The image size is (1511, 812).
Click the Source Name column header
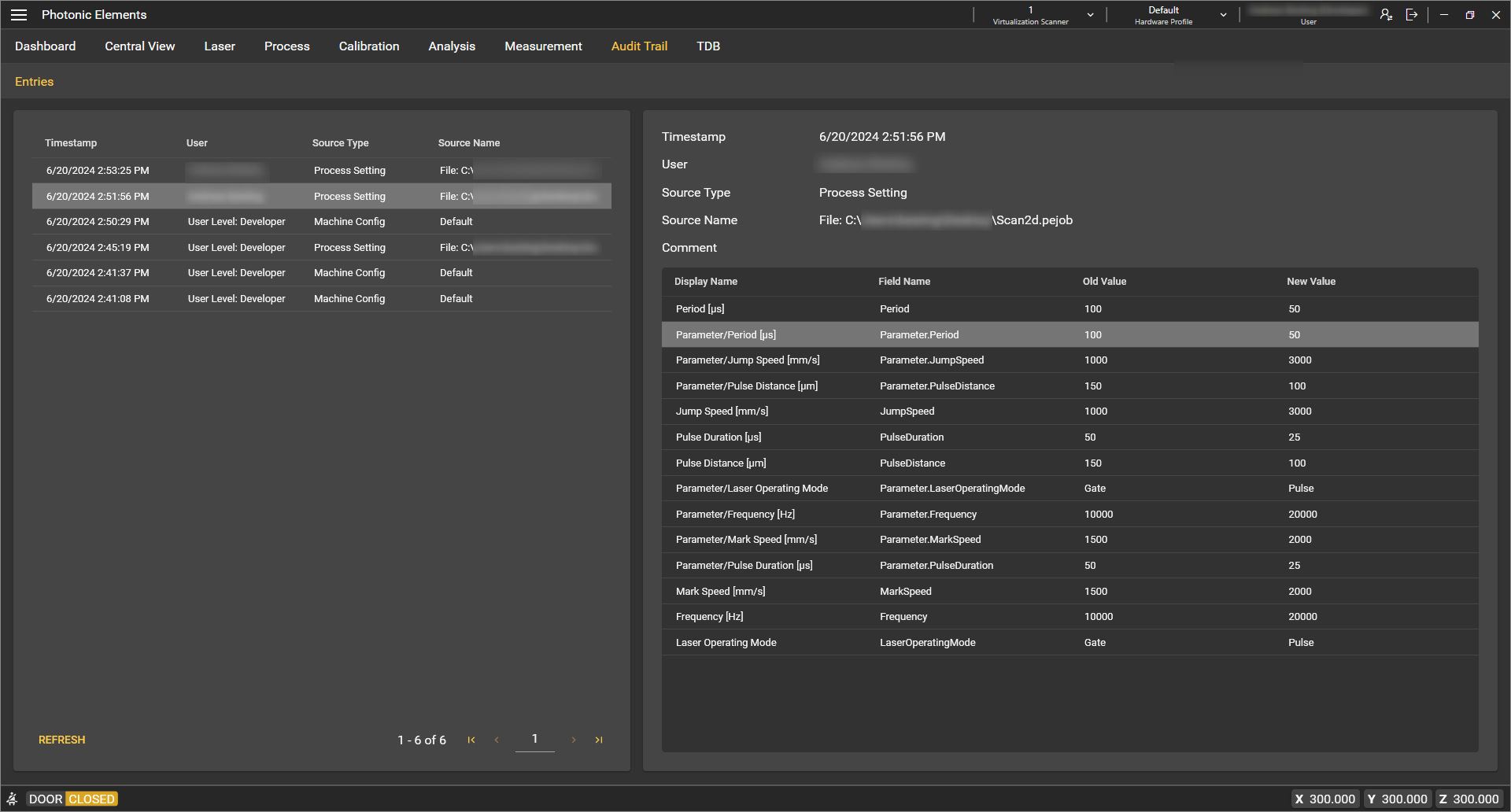point(469,143)
